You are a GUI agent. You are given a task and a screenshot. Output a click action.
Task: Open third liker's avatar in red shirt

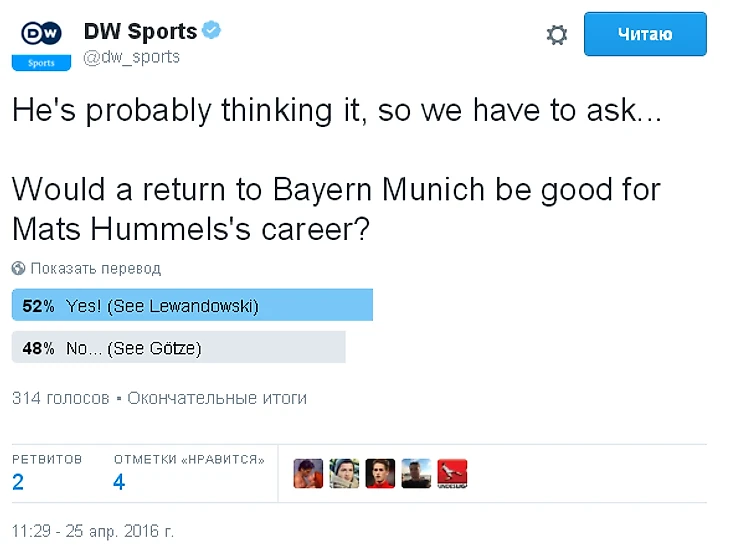point(380,474)
